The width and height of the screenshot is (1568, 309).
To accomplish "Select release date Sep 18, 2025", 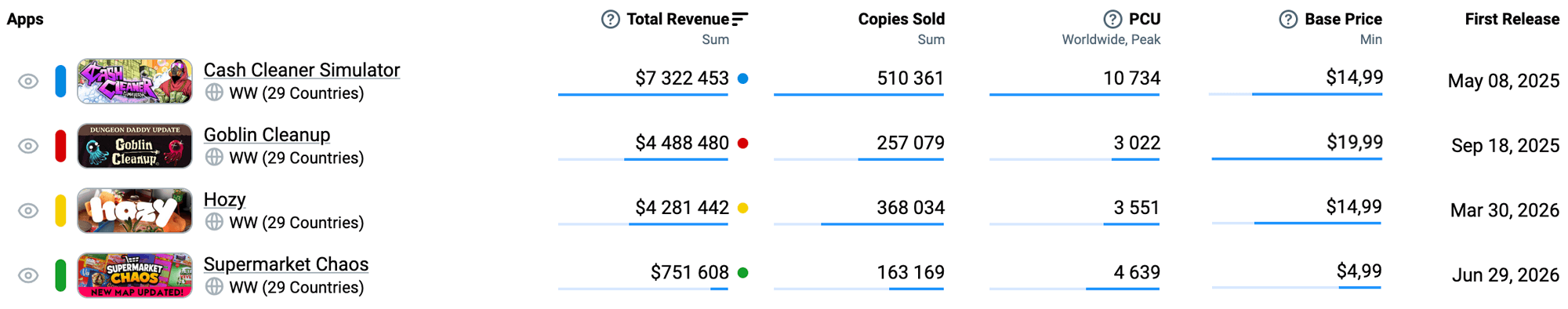I will click(1505, 146).
